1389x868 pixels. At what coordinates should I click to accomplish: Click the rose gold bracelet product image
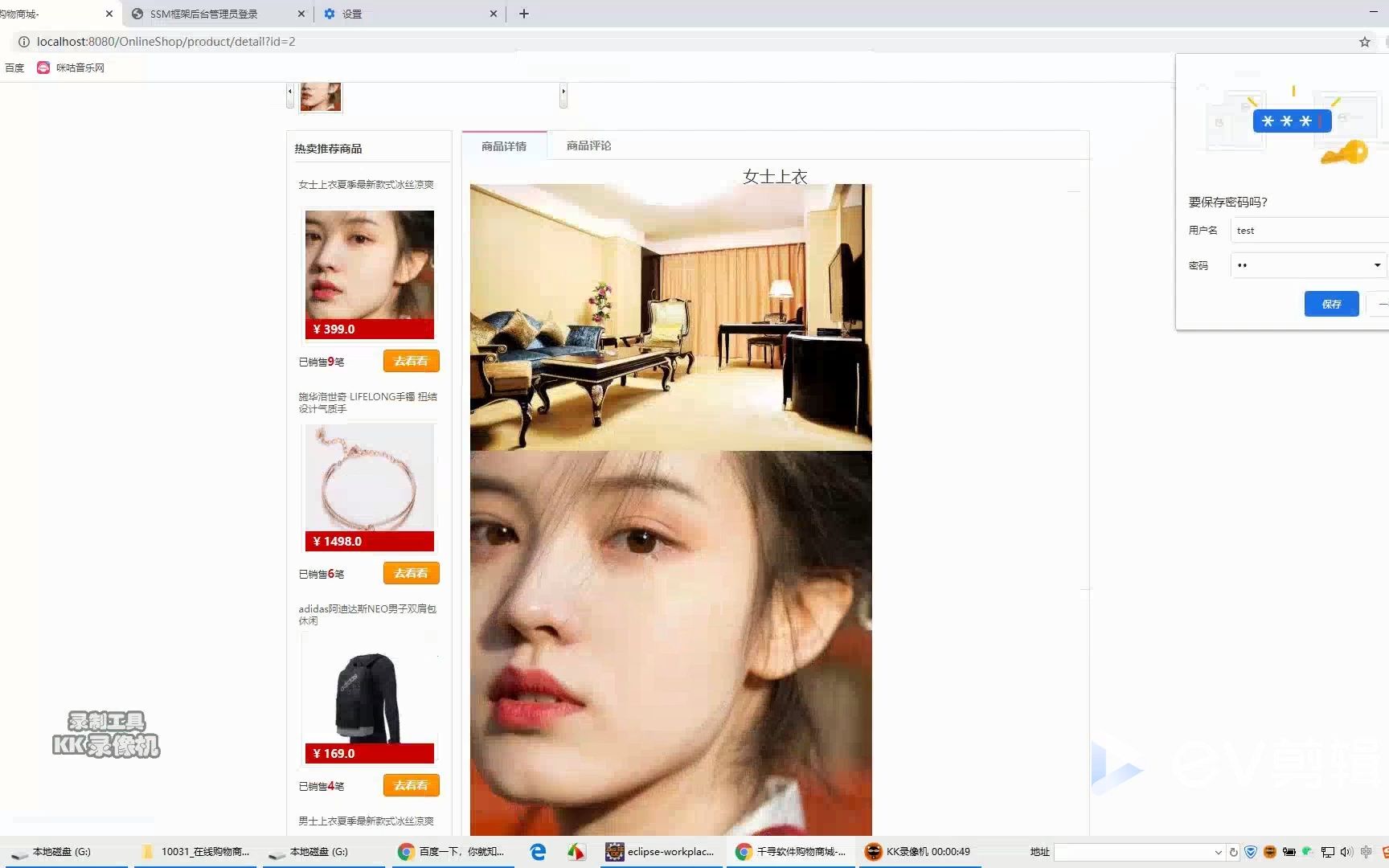[369, 486]
